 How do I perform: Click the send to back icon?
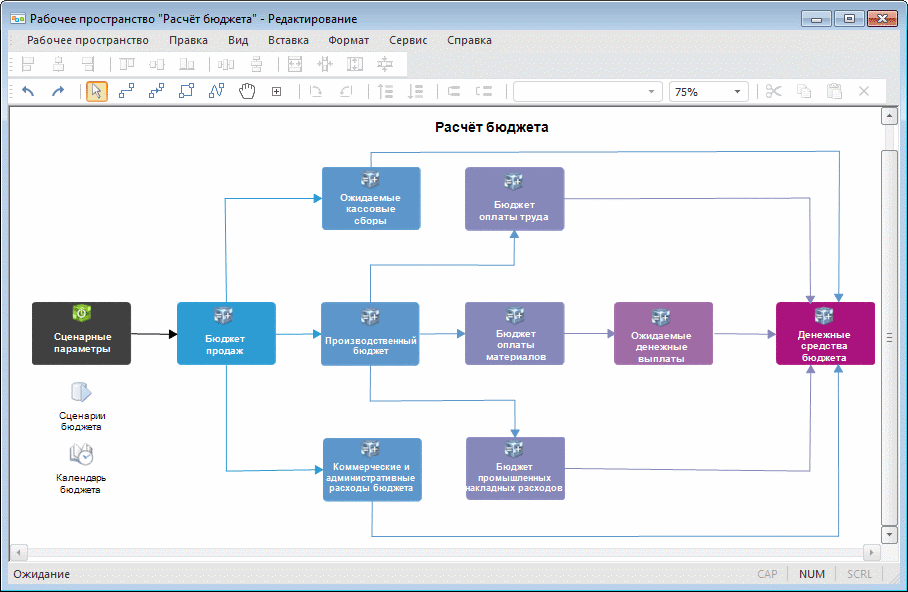(416, 92)
